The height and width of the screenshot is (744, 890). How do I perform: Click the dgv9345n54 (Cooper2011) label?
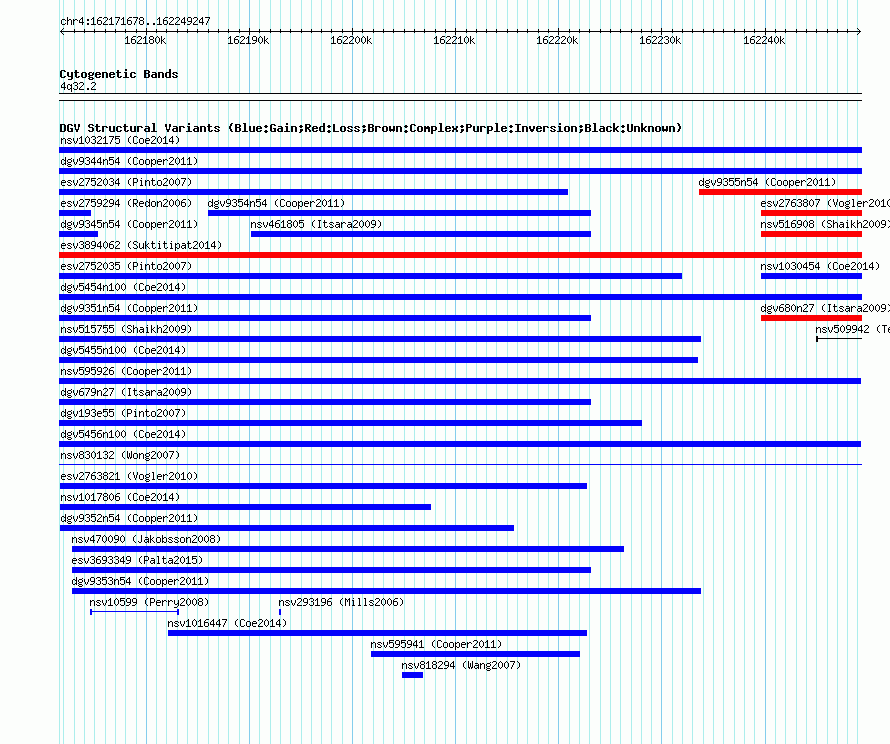pyautogui.click(x=129, y=224)
